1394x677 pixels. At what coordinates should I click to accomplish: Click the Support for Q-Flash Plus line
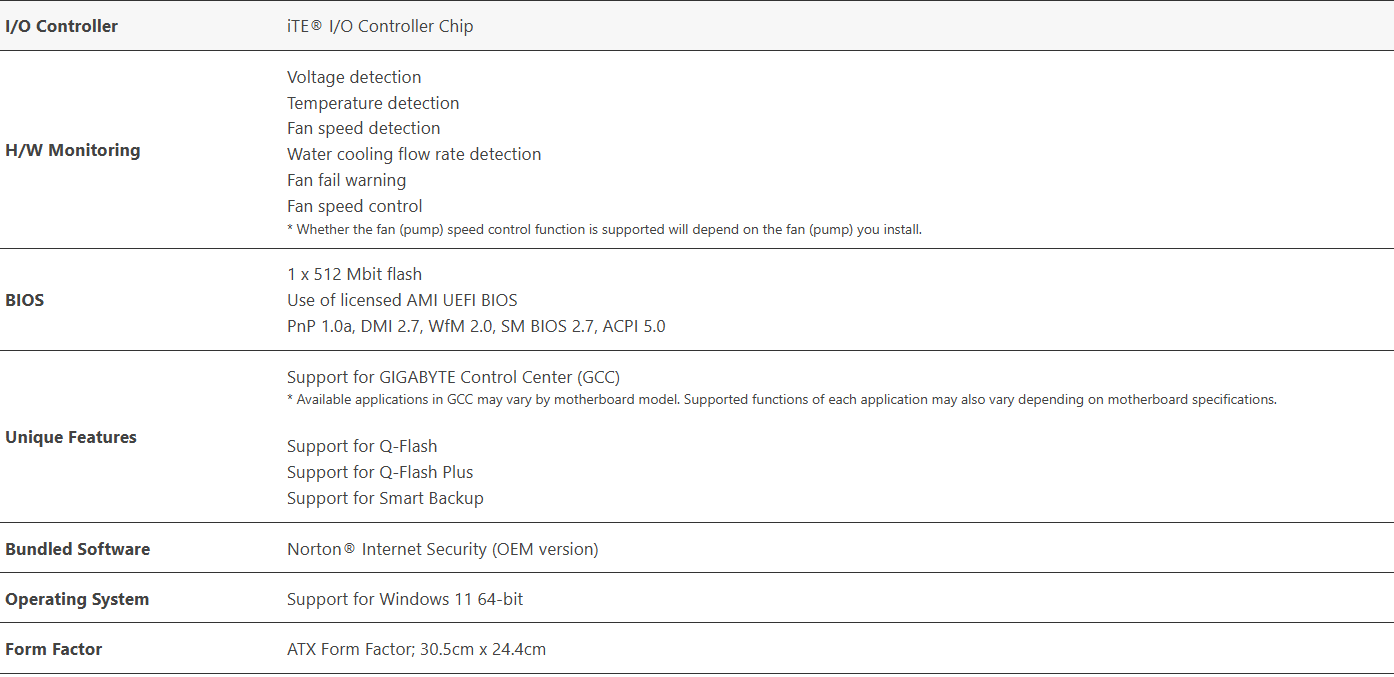pos(380,472)
